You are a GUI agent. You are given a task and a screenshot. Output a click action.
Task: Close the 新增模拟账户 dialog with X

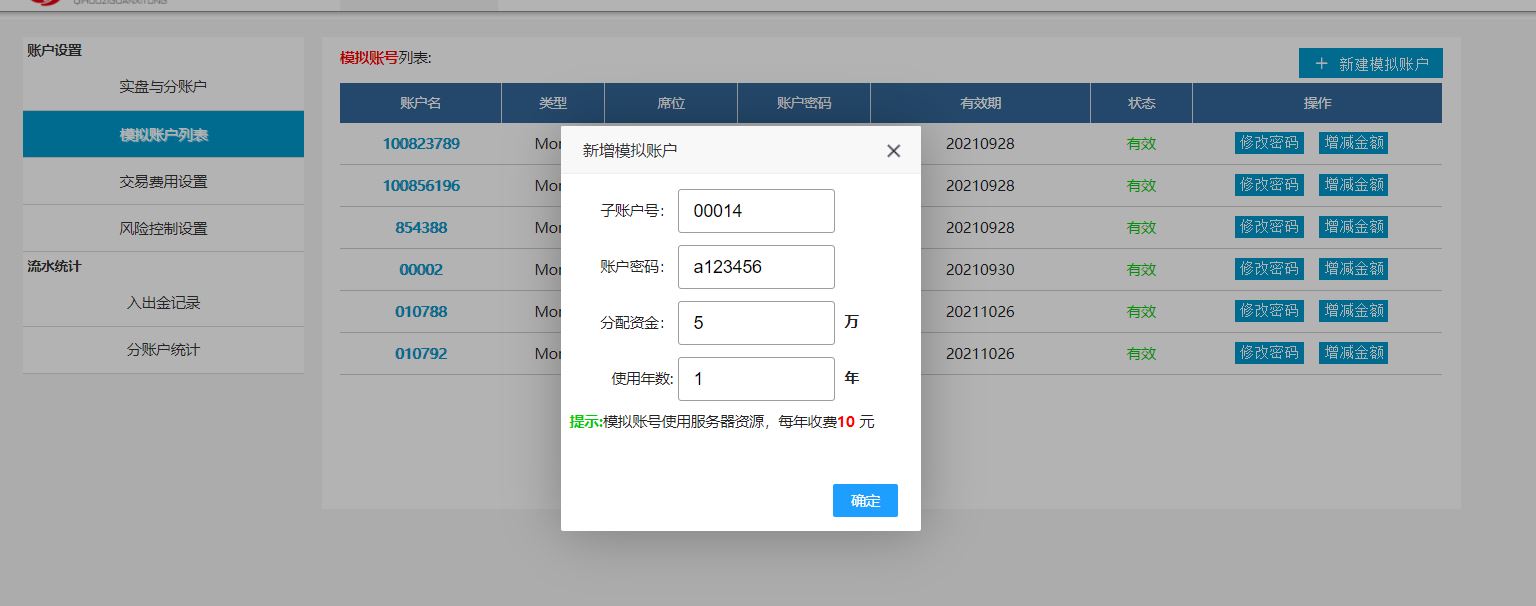tap(893, 151)
